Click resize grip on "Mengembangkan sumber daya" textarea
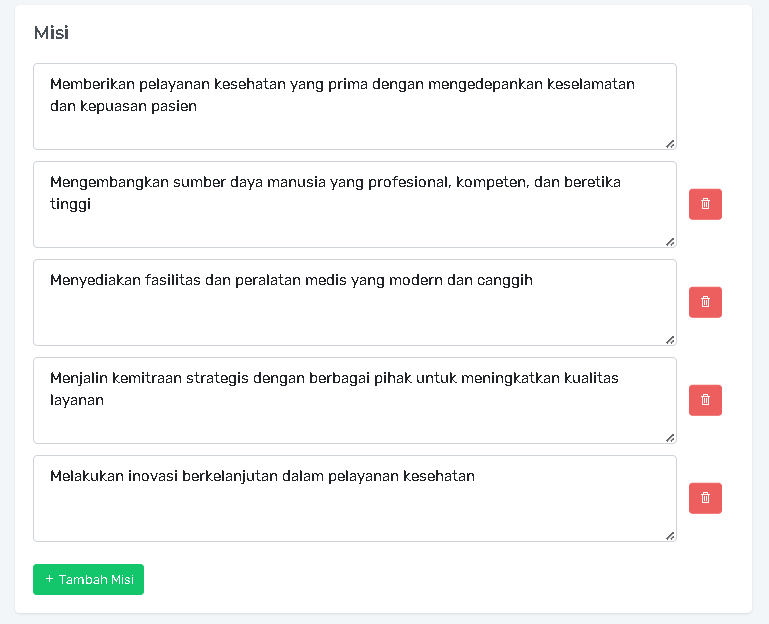This screenshot has height=624, width=769. pyautogui.click(x=669, y=241)
